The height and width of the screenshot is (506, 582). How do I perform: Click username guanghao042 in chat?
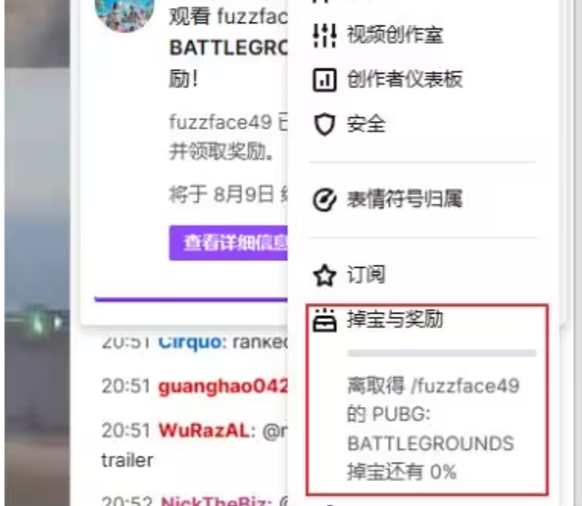(223, 386)
